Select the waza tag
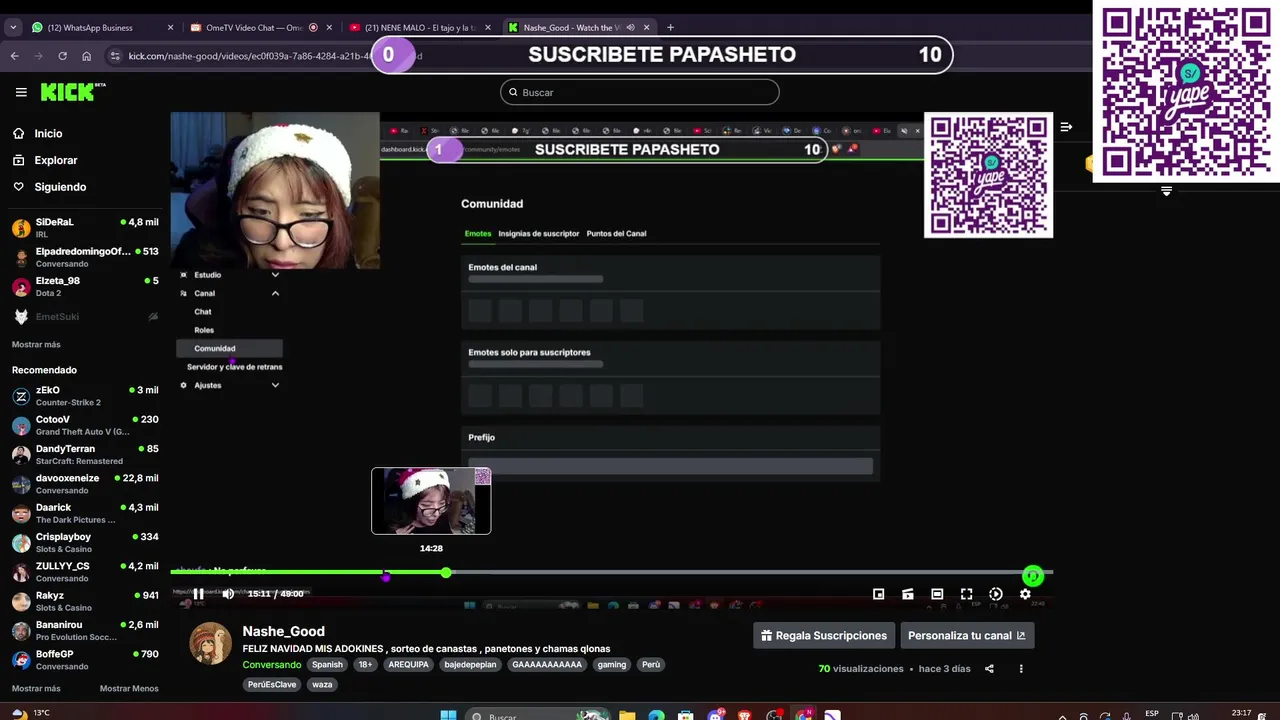The image size is (1280, 720). point(322,685)
